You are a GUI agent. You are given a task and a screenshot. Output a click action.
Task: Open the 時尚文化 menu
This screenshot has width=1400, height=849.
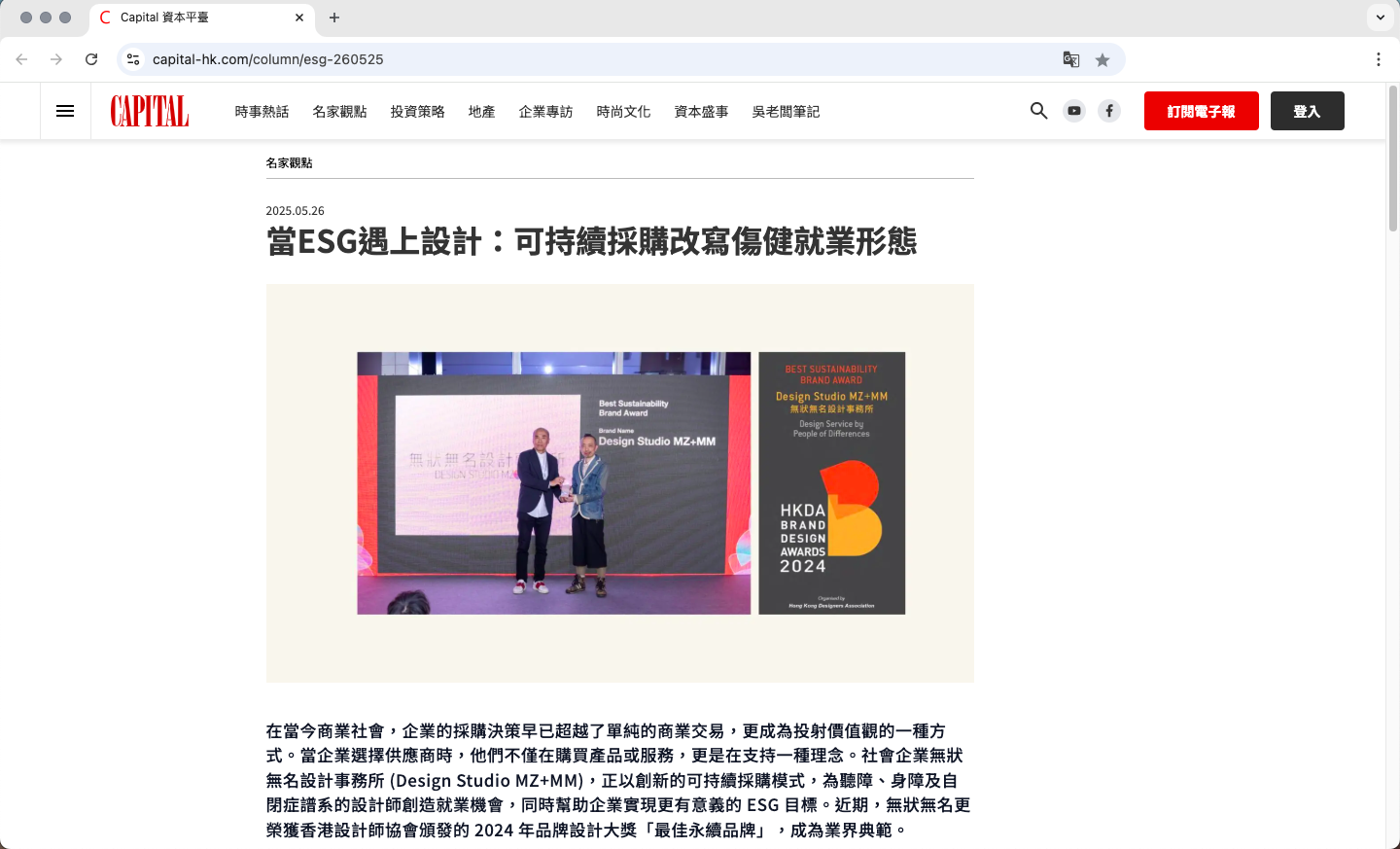[624, 112]
